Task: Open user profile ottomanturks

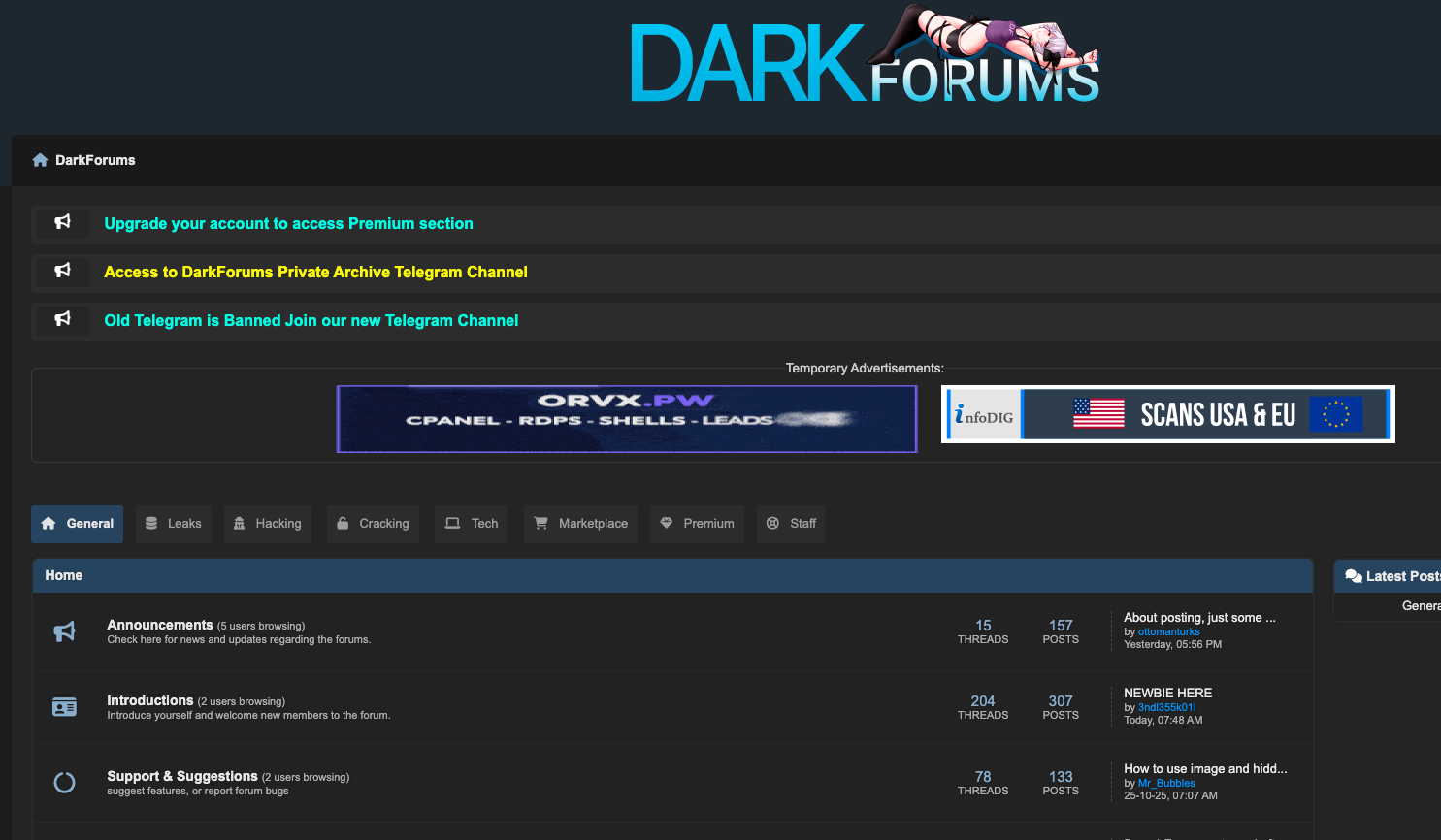Action: point(1168,631)
